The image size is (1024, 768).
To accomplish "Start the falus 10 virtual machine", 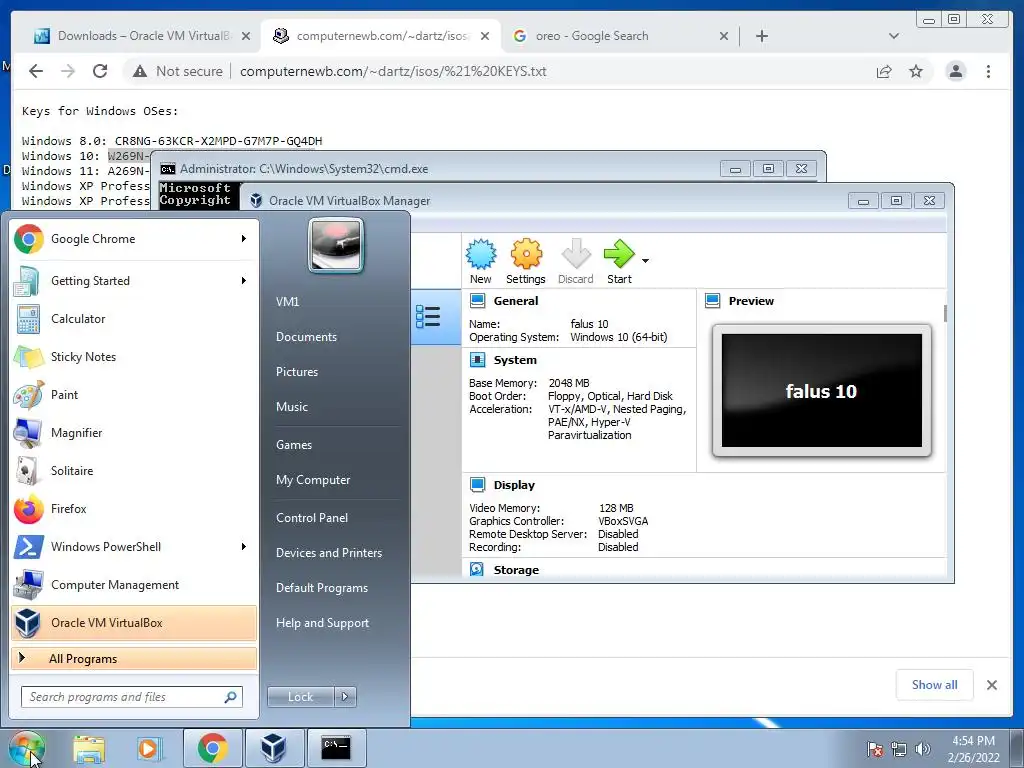I will pyautogui.click(x=619, y=261).
